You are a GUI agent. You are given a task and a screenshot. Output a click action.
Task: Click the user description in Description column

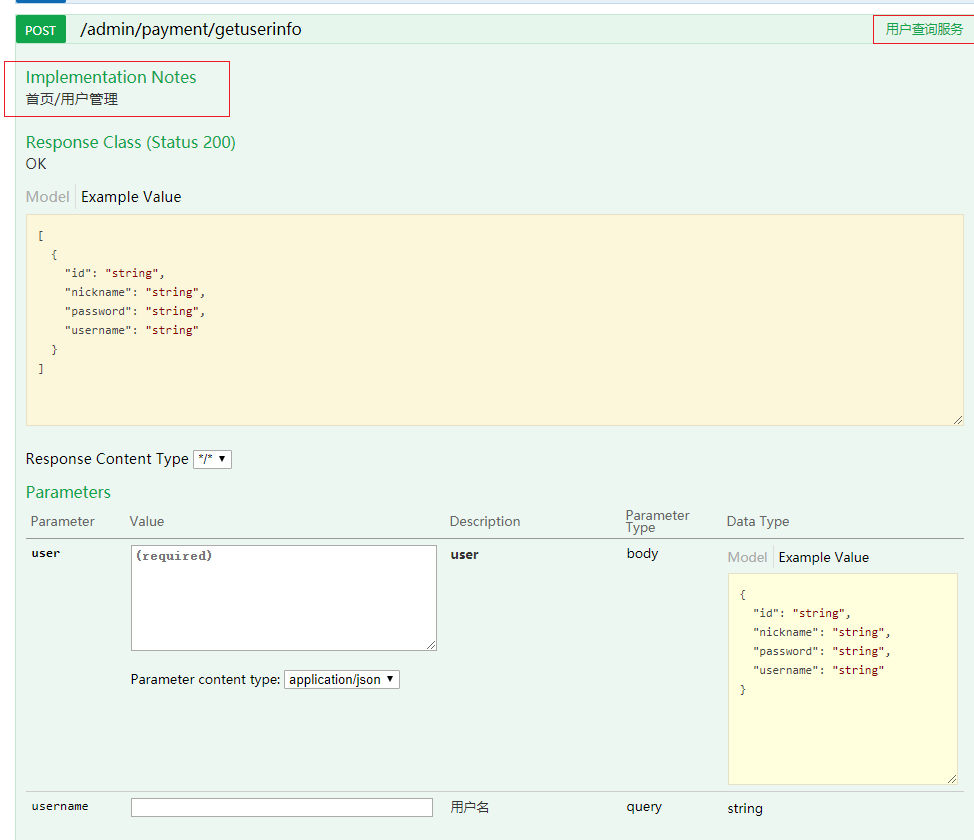tap(465, 554)
